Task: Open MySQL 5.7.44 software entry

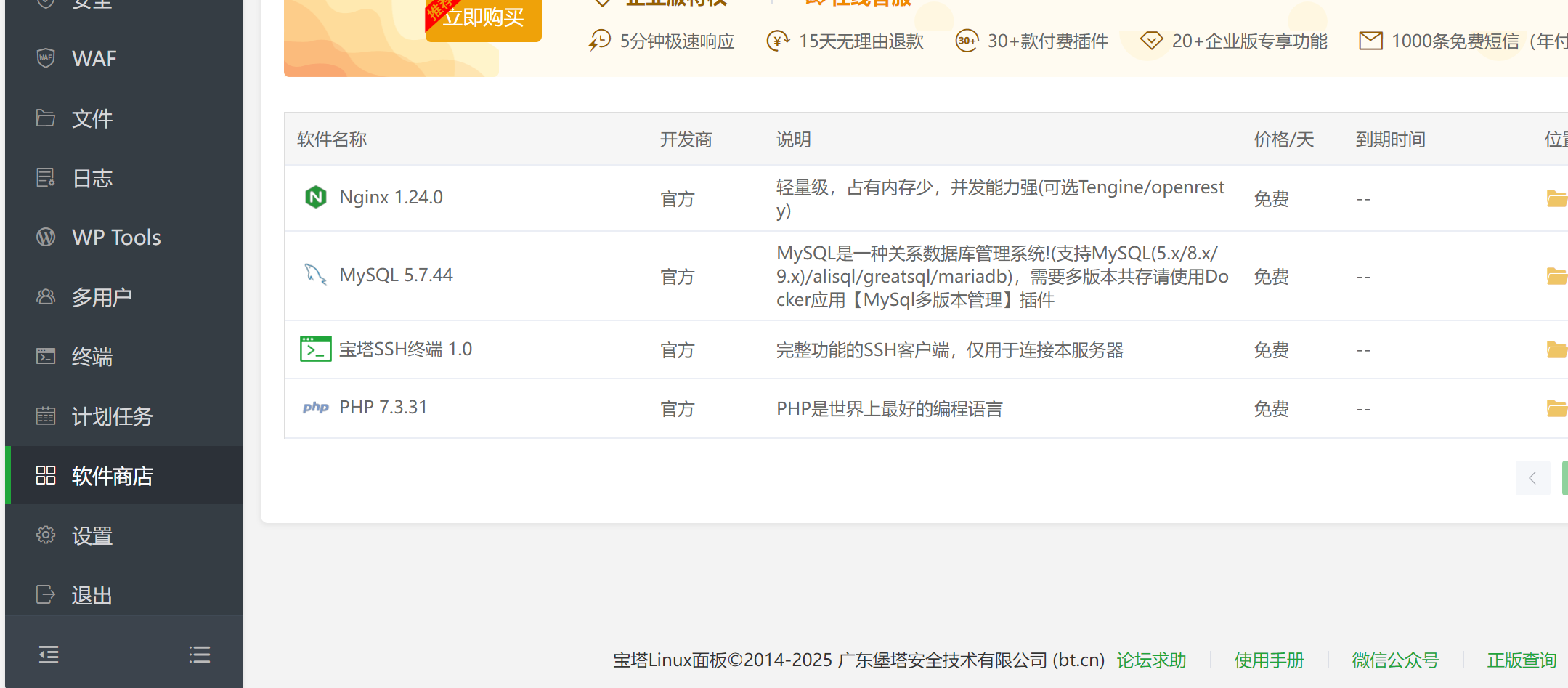Action: point(396,275)
